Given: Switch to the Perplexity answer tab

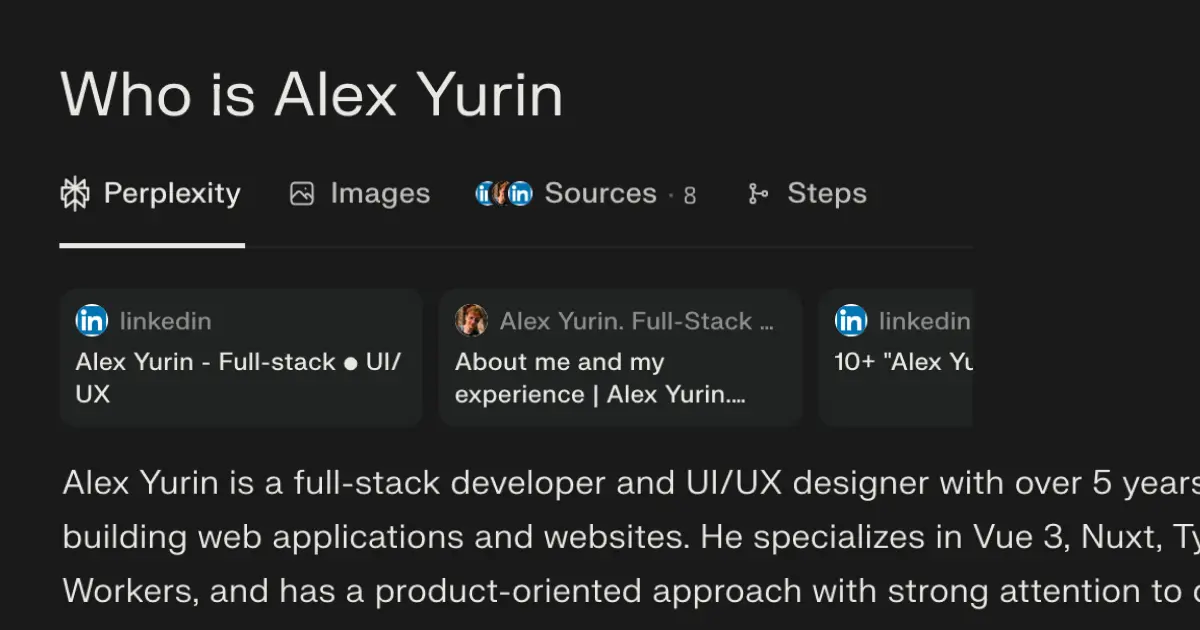Looking at the screenshot, I should point(171,194).
